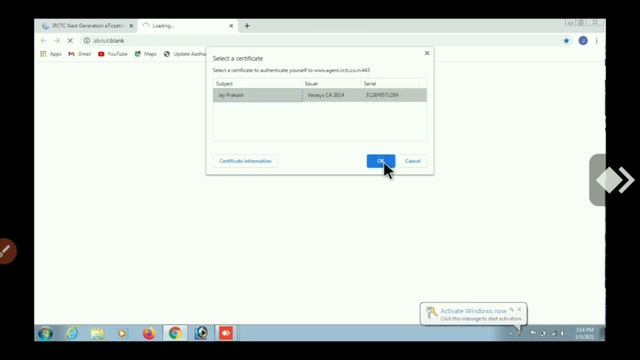
Task: Click the network icon in system tray
Action: click(553, 333)
